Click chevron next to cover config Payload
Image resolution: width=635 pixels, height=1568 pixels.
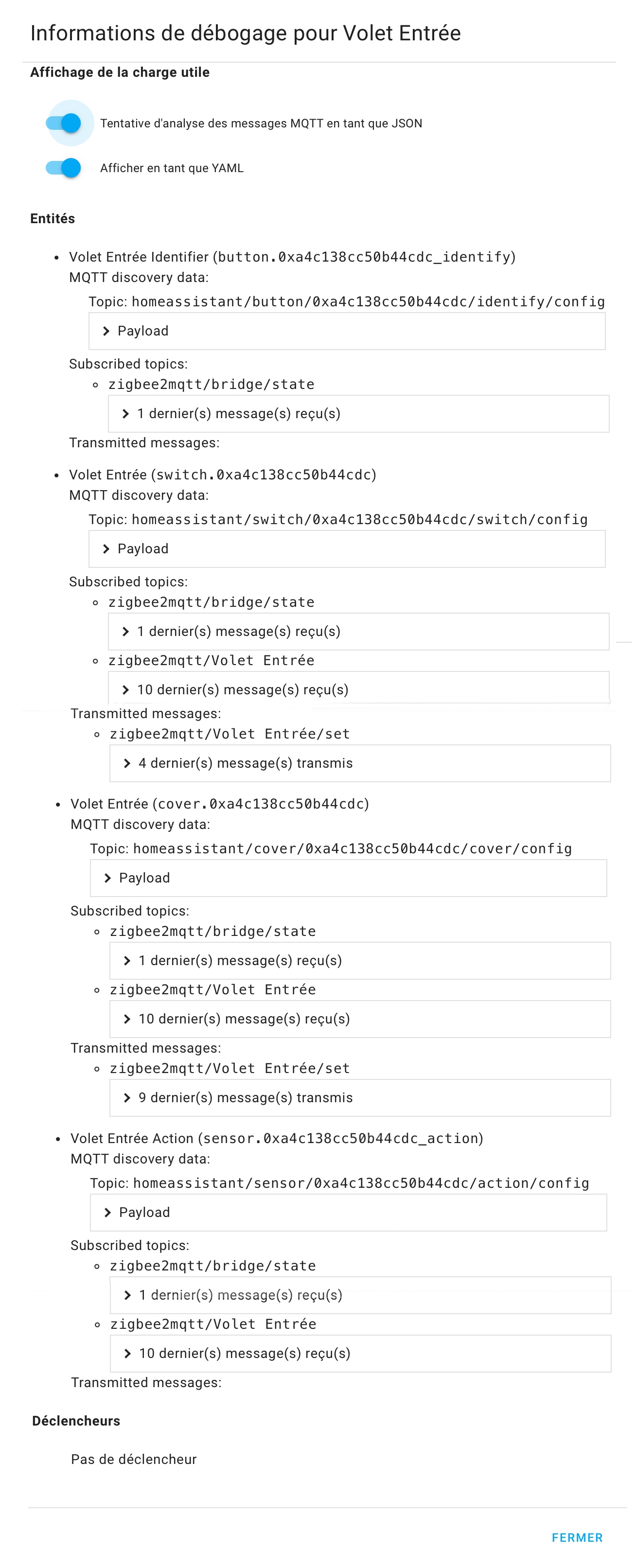(108, 878)
